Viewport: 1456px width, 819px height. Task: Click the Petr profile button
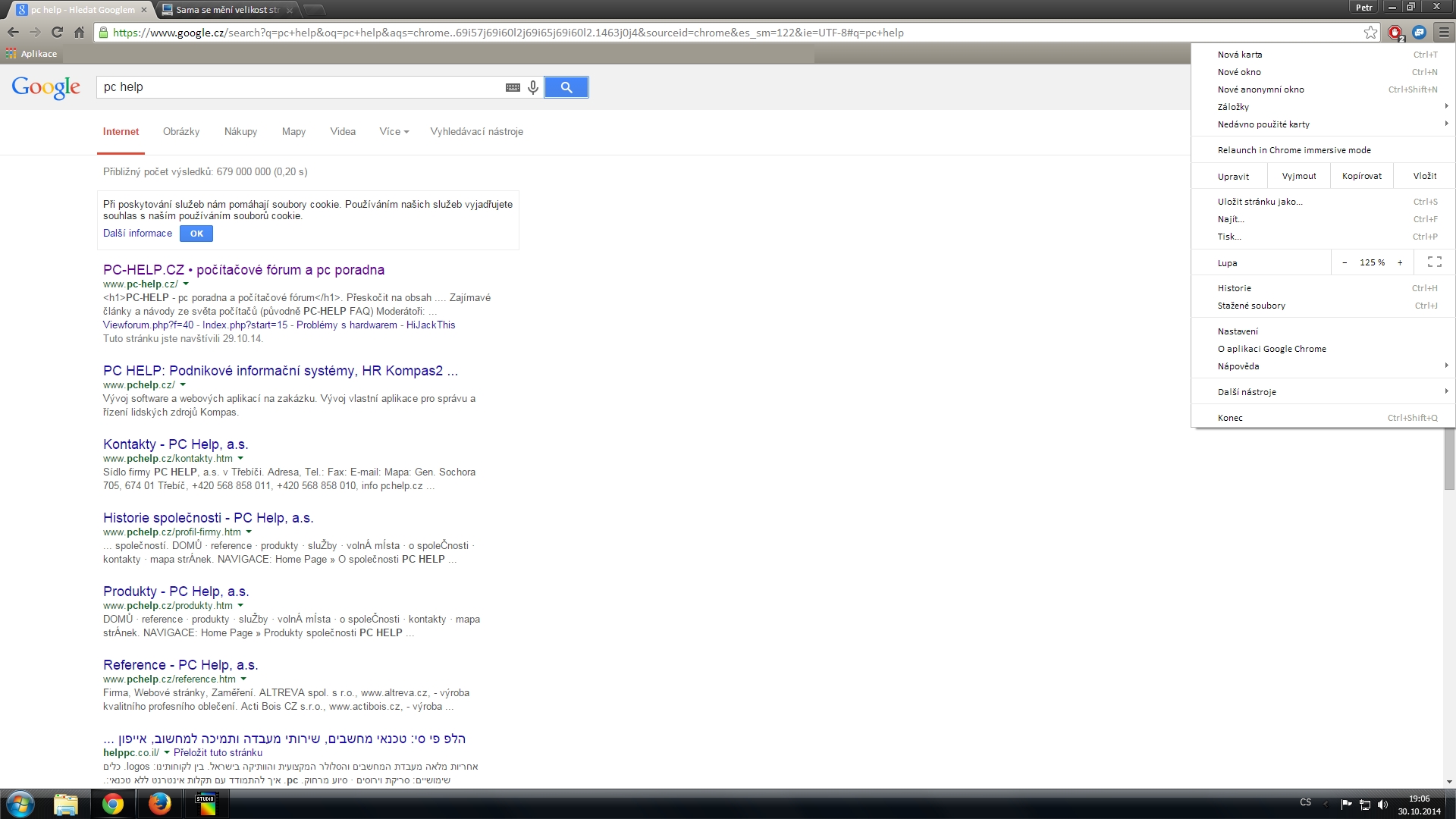[x=1363, y=7]
